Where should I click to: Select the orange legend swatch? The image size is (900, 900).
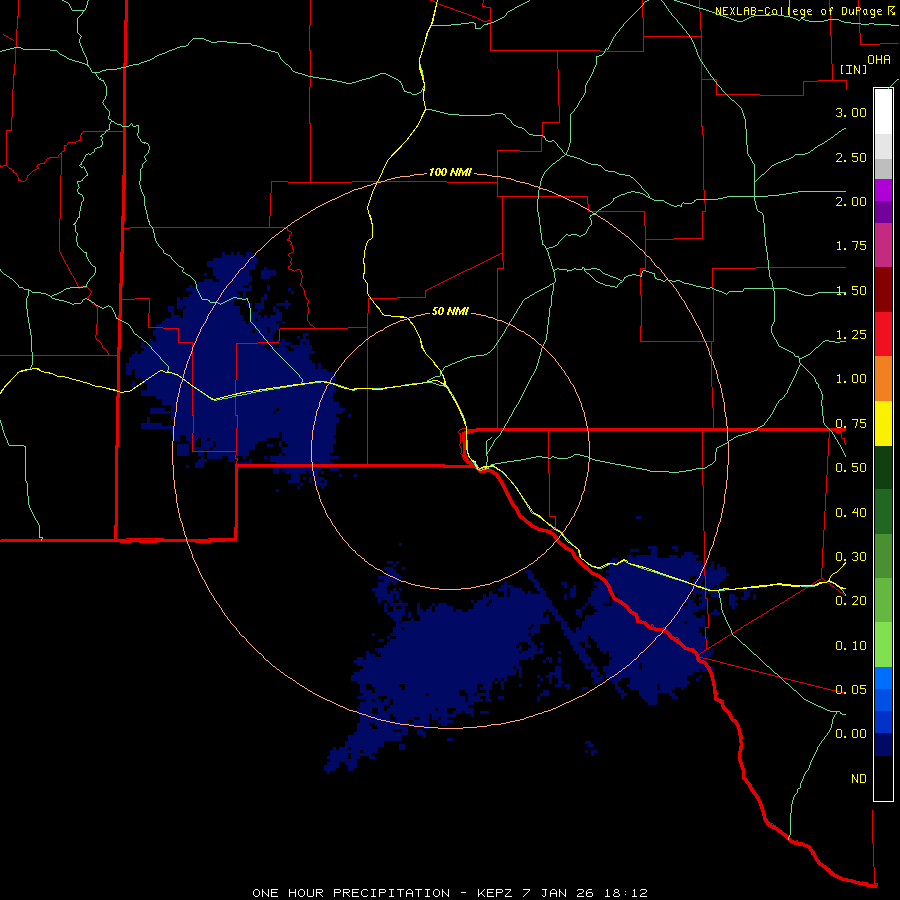(x=883, y=379)
